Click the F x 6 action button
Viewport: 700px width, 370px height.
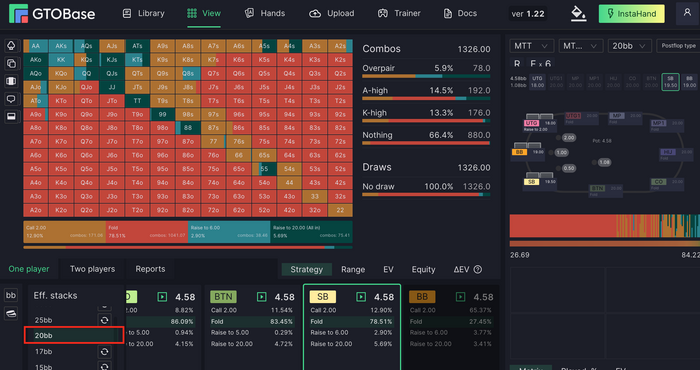540,63
